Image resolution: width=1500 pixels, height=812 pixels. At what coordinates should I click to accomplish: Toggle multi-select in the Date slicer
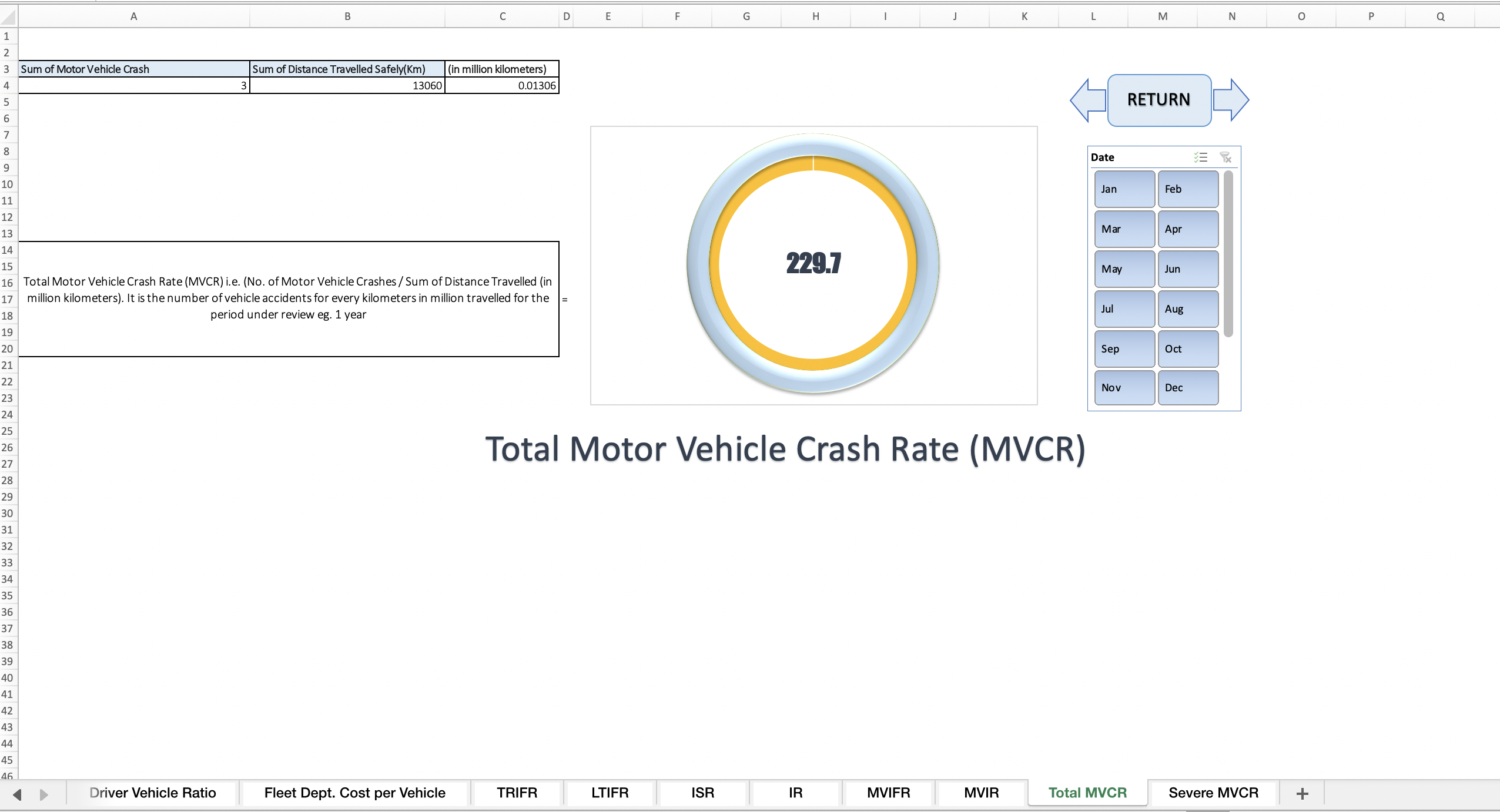(1200, 157)
